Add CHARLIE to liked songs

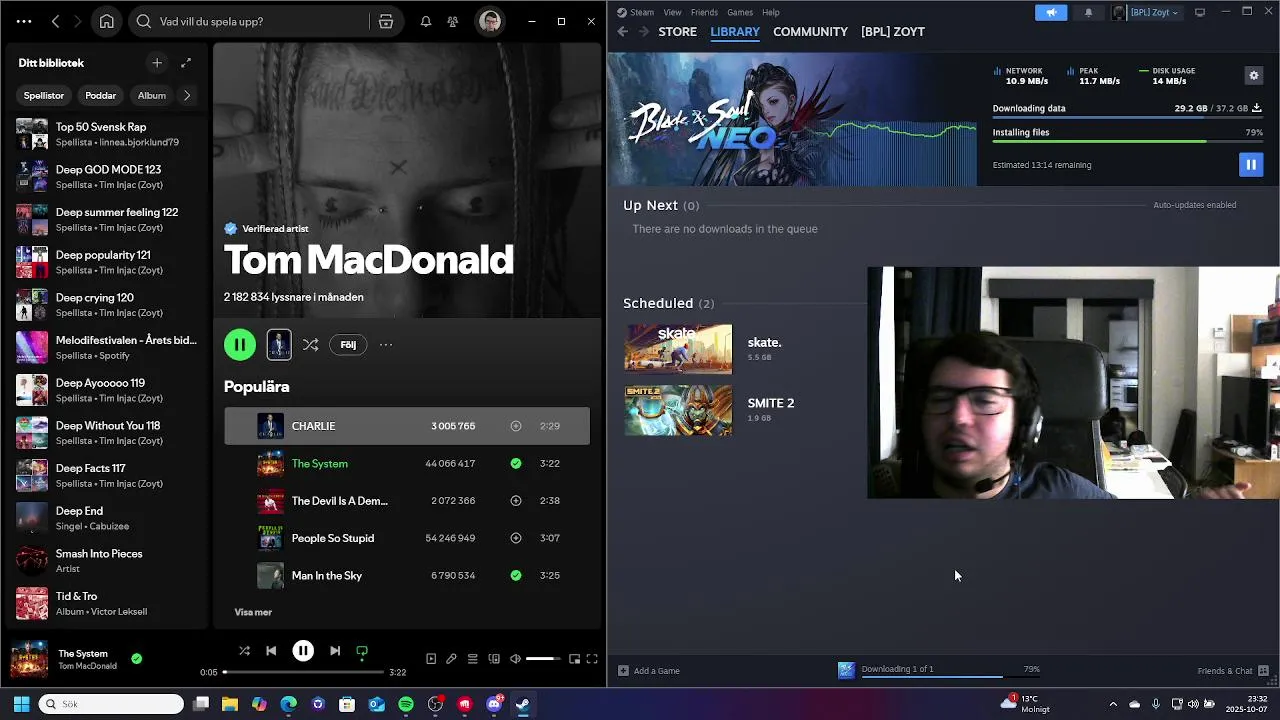[x=516, y=426]
